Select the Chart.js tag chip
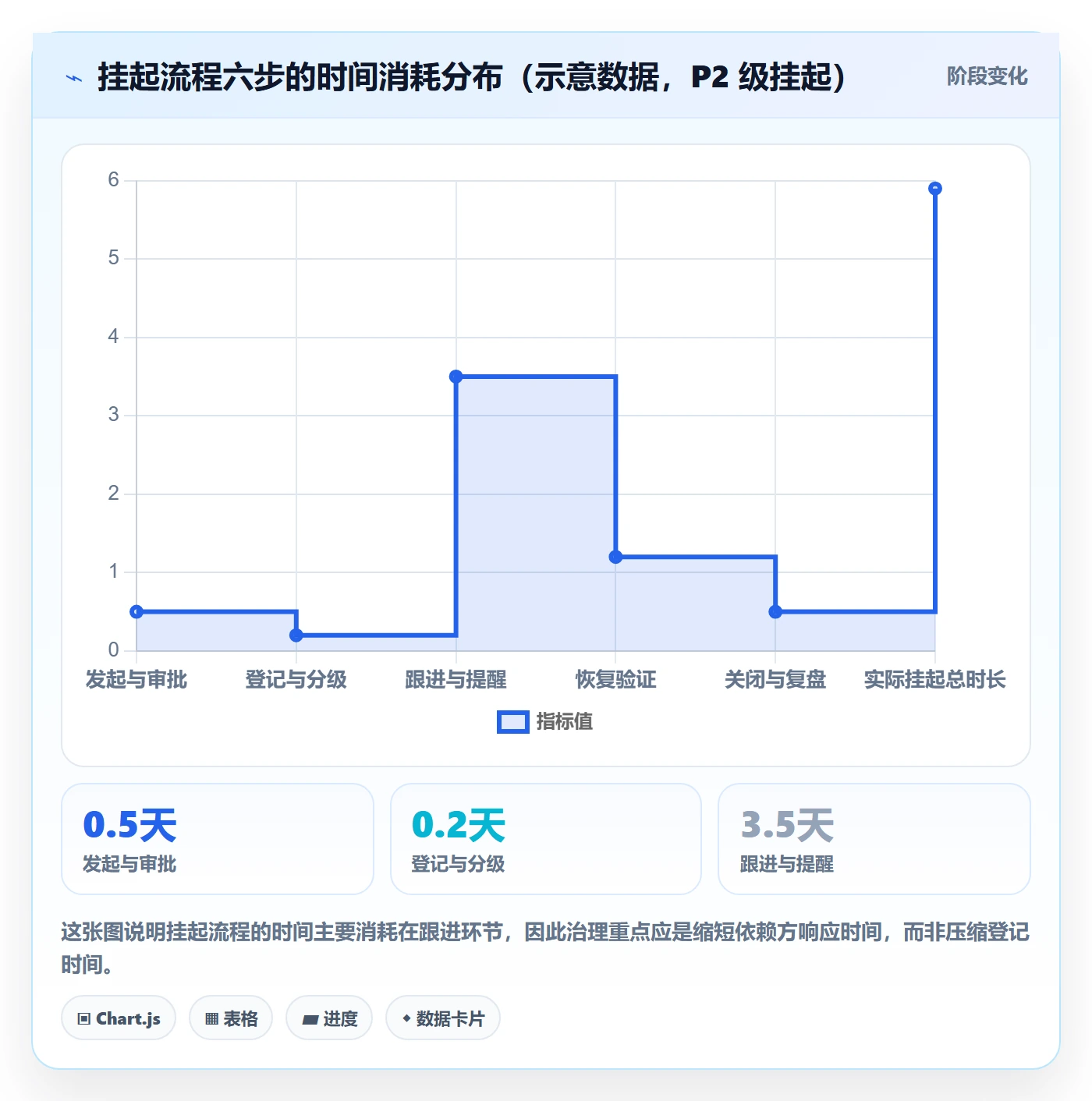The width and height of the screenshot is (1092, 1101). [x=119, y=1018]
